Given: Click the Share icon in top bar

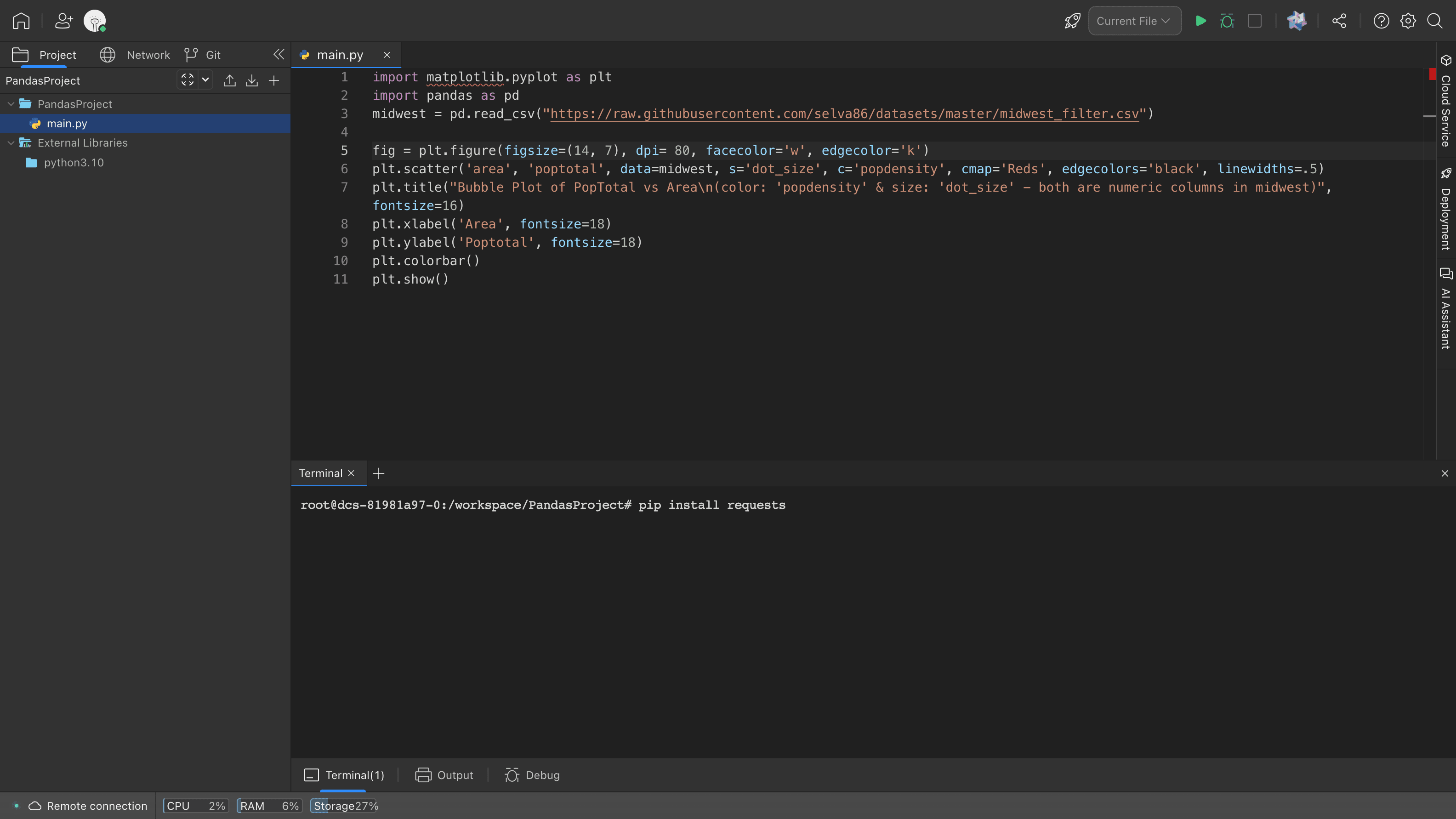Looking at the screenshot, I should 1339,21.
